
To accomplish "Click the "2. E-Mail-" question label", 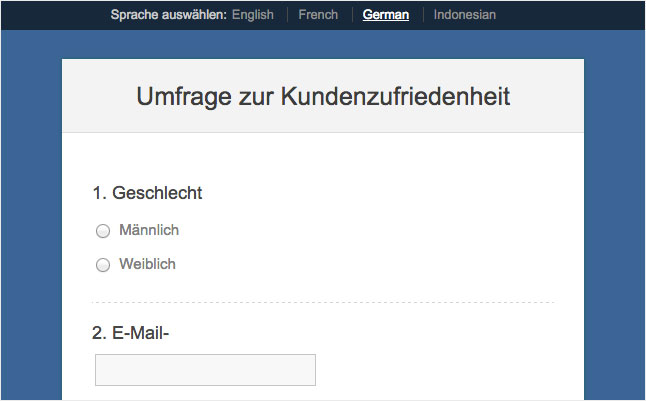I will 131,333.
